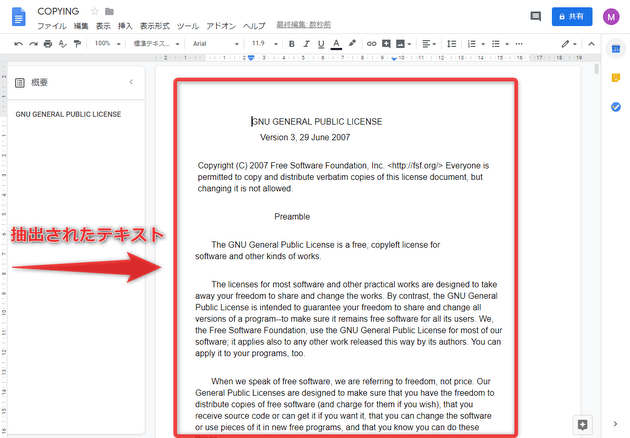Open the paragraph style dropdown

pos(156,43)
